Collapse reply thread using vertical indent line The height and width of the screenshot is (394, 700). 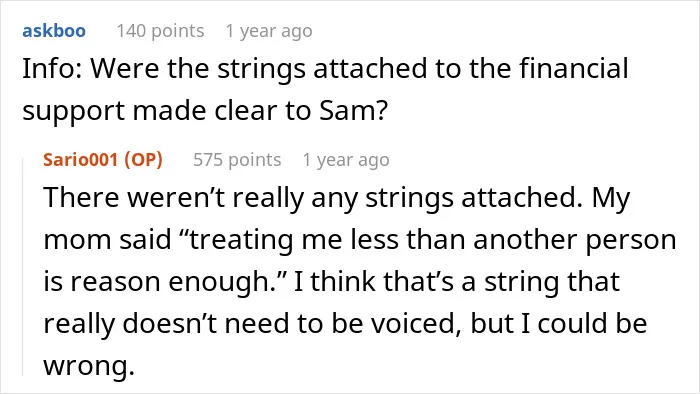point(23,266)
